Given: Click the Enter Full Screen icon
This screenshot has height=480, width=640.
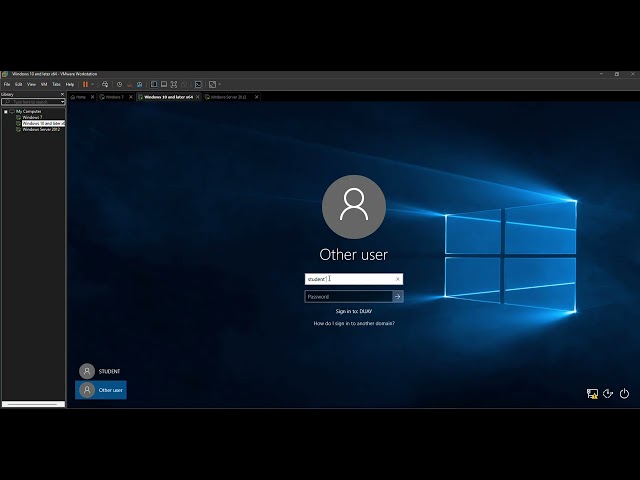Looking at the screenshot, I should [x=174, y=84].
